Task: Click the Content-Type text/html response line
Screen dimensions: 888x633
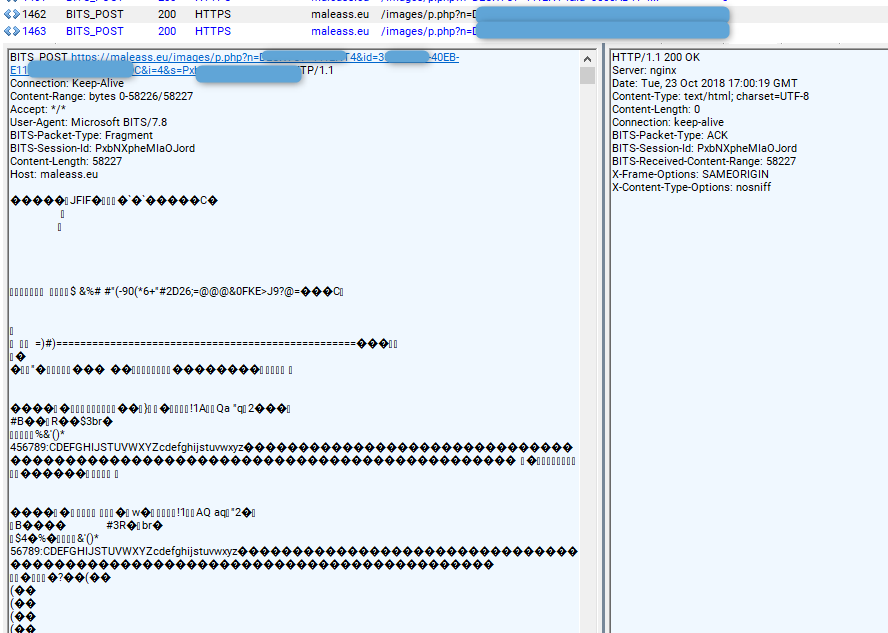Action: (x=710, y=96)
